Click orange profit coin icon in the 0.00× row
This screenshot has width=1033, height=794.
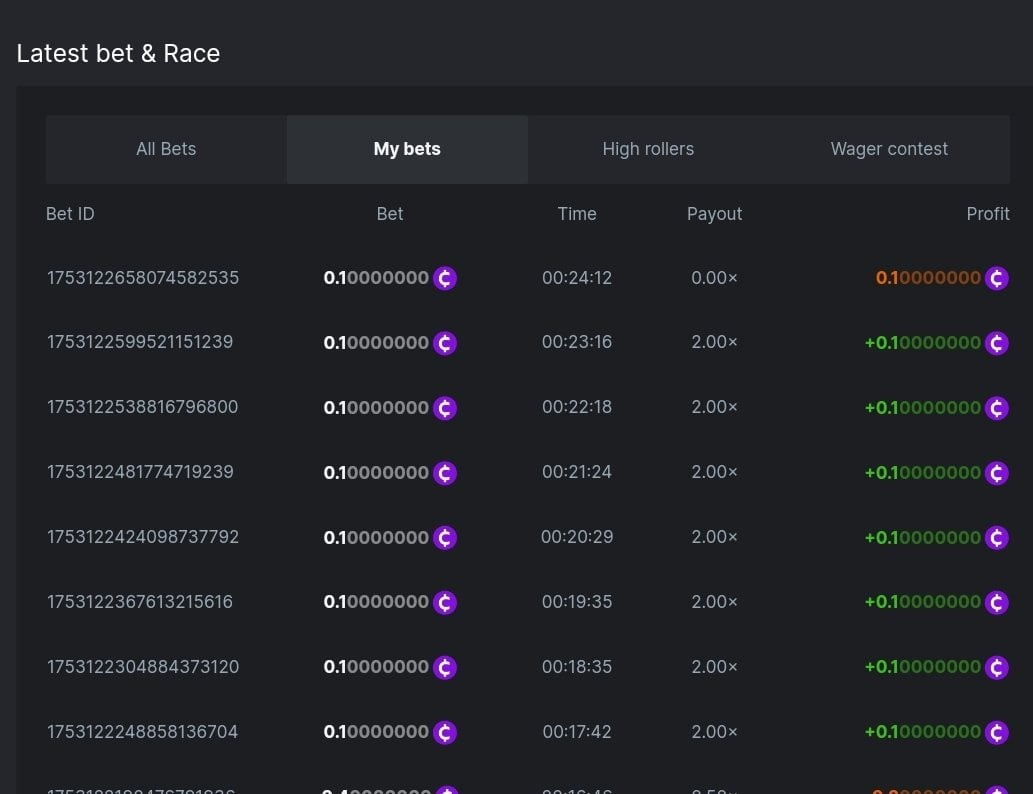click(996, 278)
